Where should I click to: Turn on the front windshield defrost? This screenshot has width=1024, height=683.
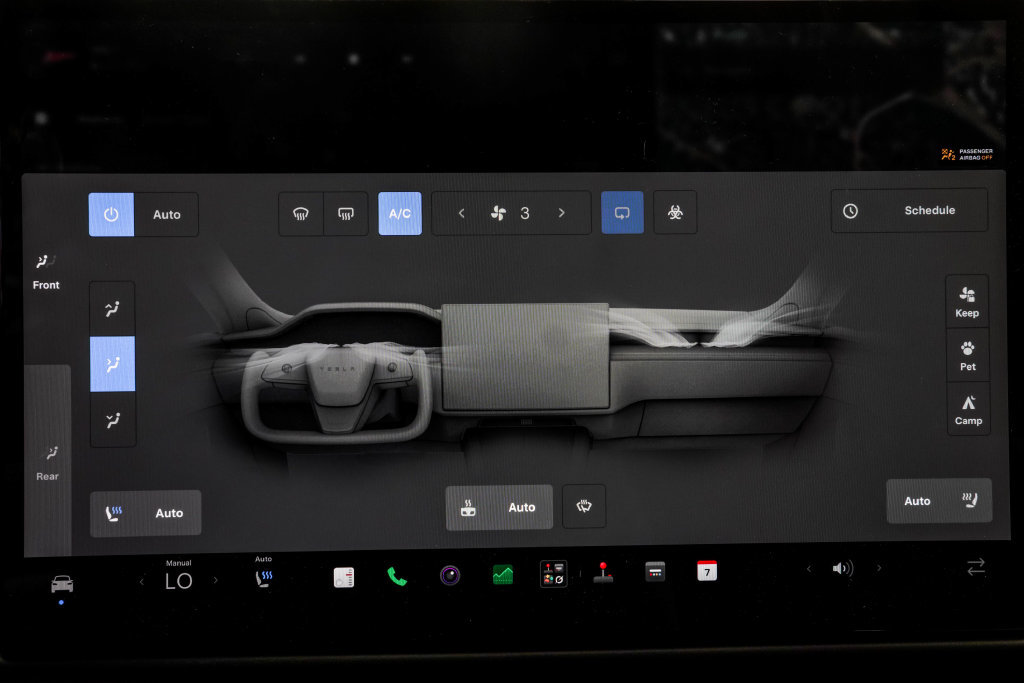300,214
